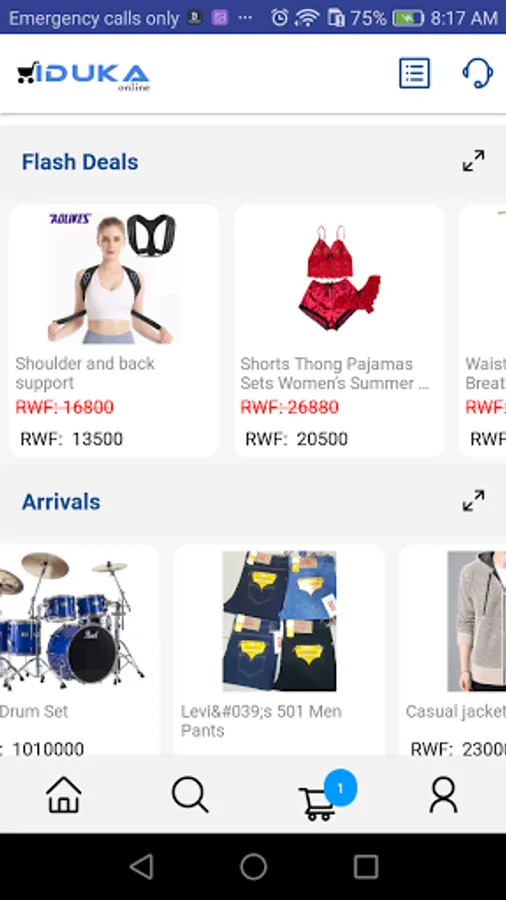
Task: Tap the Flash Deals heading
Action: (x=80, y=162)
